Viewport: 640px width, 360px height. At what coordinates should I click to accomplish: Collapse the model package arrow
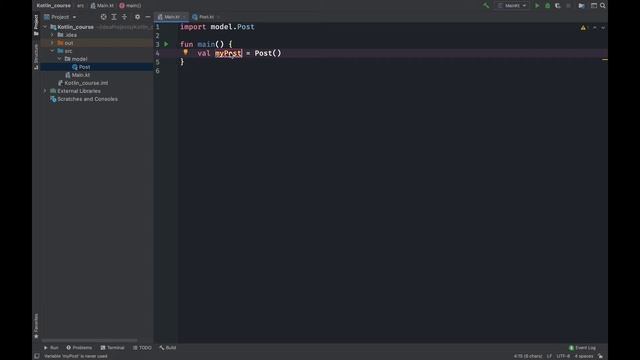pyautogui.click(x=60, y=59)
